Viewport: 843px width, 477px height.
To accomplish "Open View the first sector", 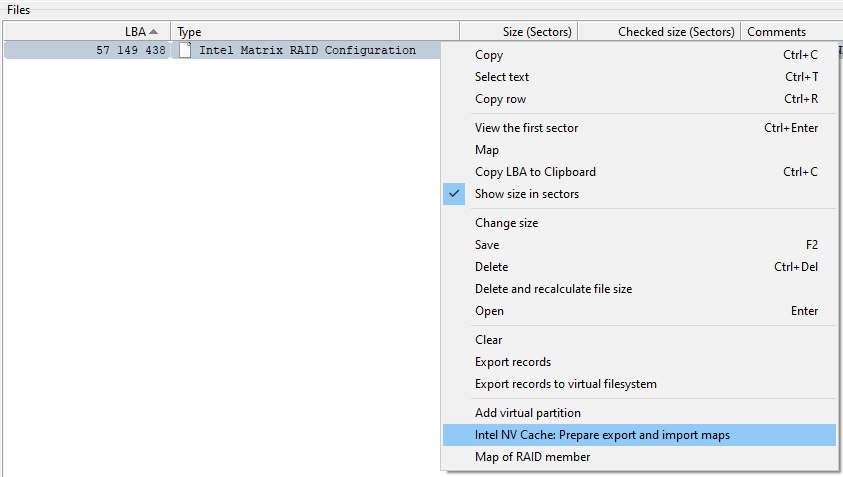I will pyautogui.click(x=526, y=128).
